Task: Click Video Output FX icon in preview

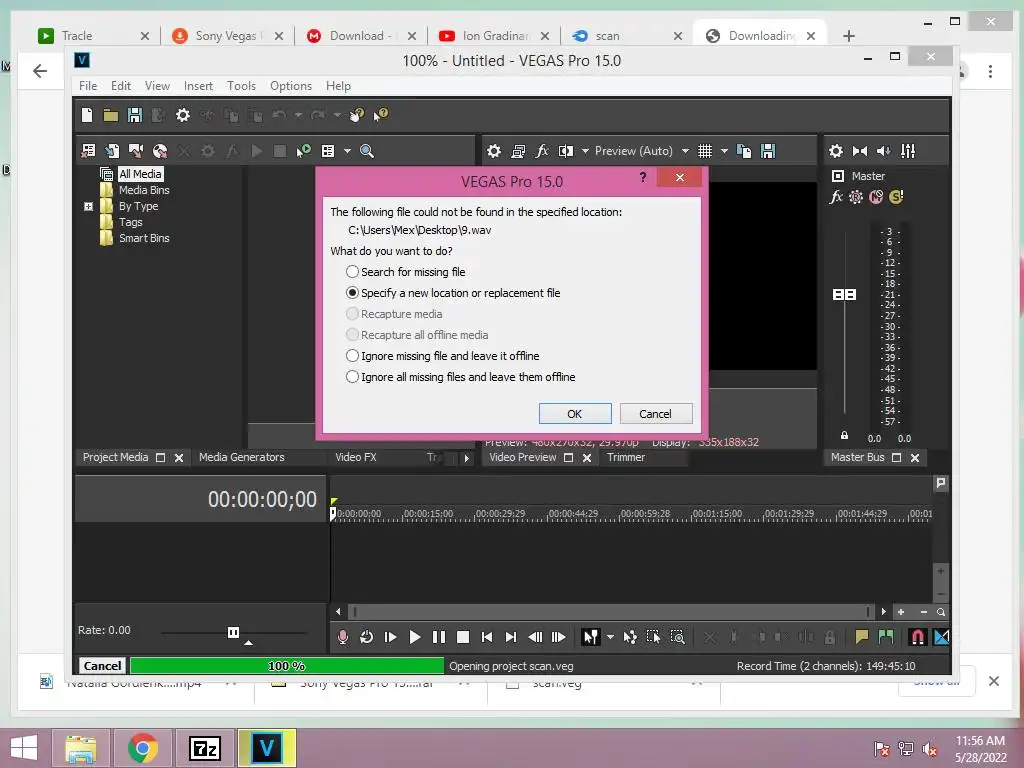Action: (x=541, y=151)
